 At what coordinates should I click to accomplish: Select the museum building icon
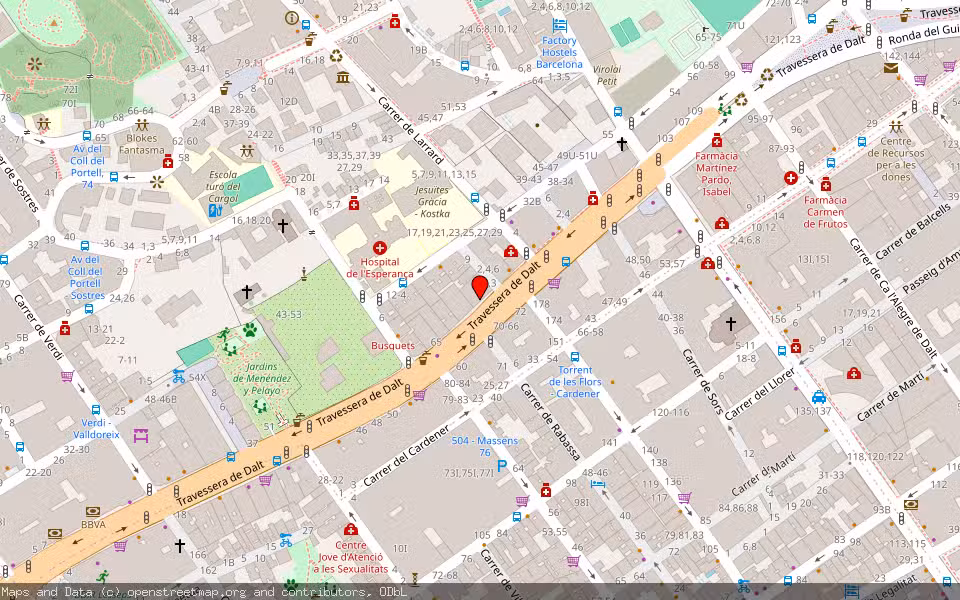(x=343, y=77)
